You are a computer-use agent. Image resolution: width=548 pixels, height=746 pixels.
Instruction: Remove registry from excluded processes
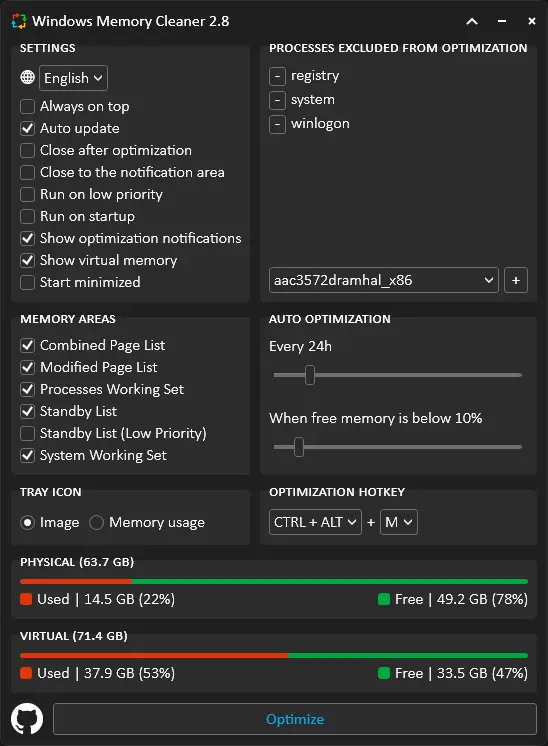[x=277, y=76]
